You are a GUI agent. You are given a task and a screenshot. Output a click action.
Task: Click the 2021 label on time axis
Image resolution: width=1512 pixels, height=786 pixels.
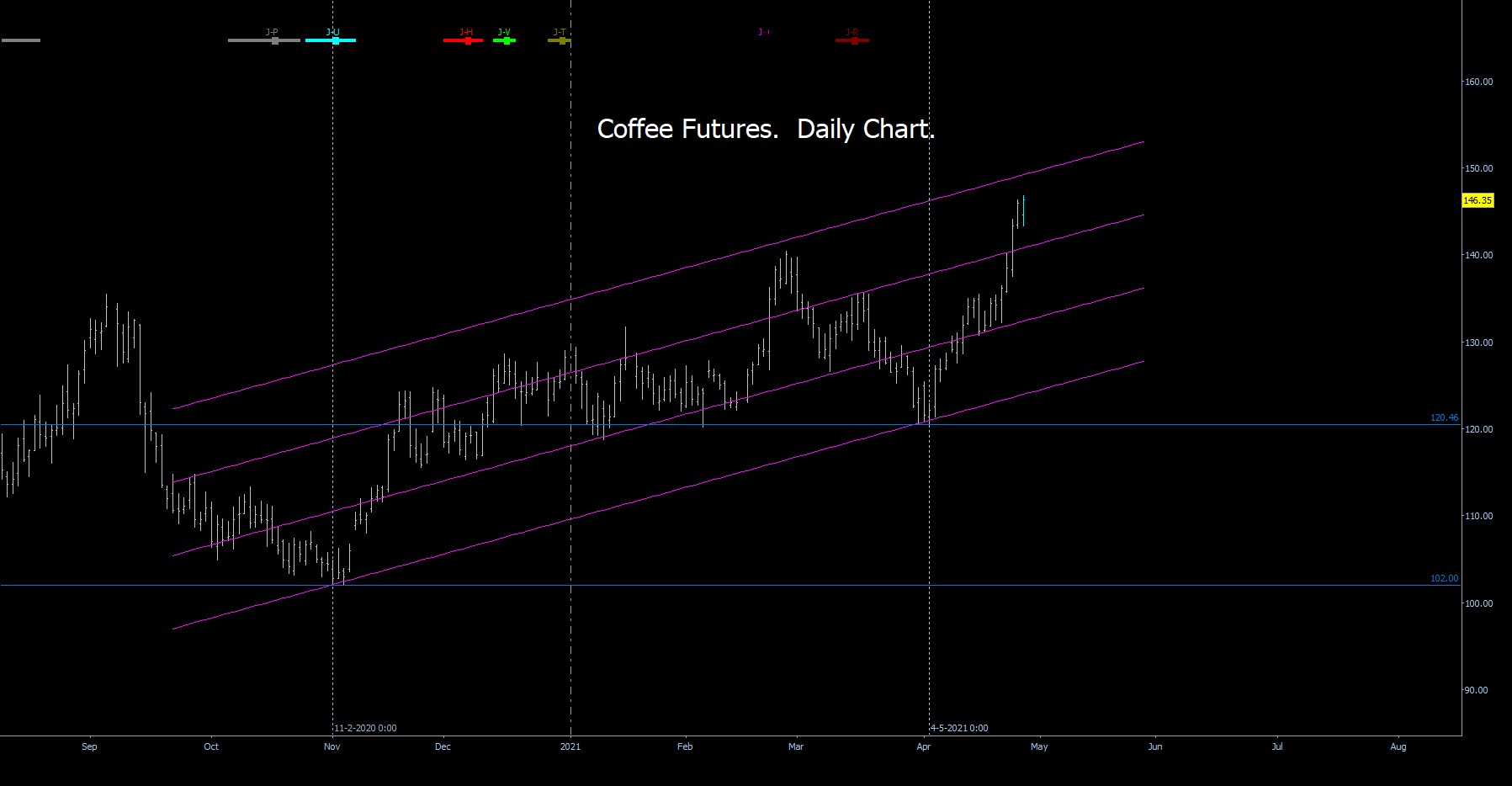click(570, 746)
